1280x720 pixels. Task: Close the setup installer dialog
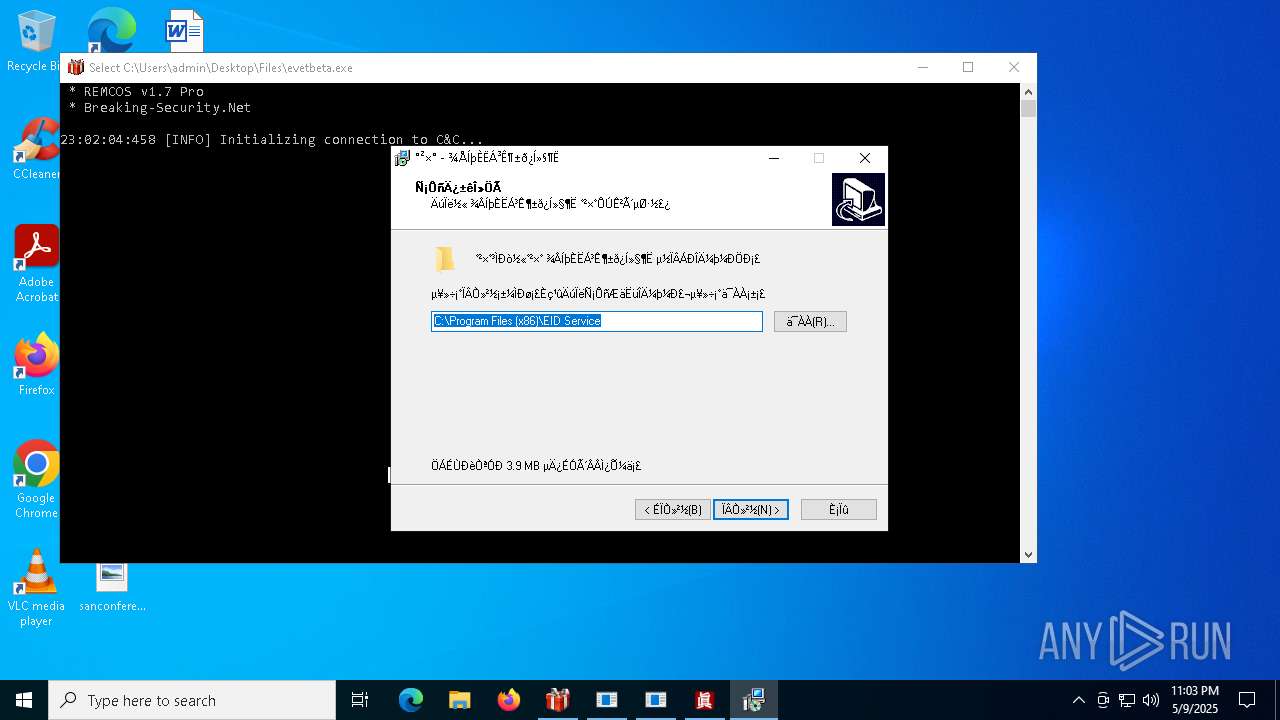coord(865,158)
